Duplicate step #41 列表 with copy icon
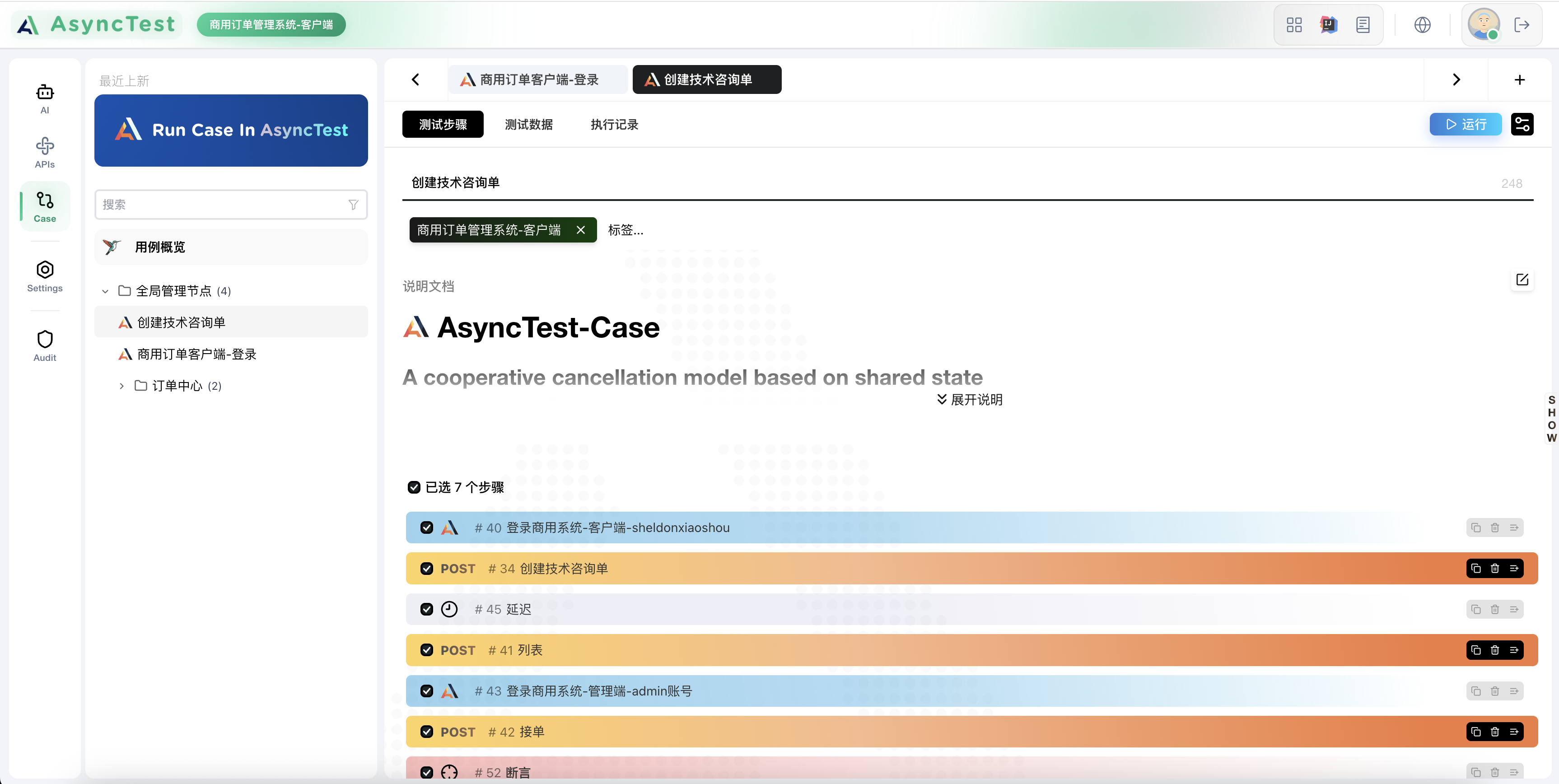The image size is (1559, 784). tap(1475, 649)
